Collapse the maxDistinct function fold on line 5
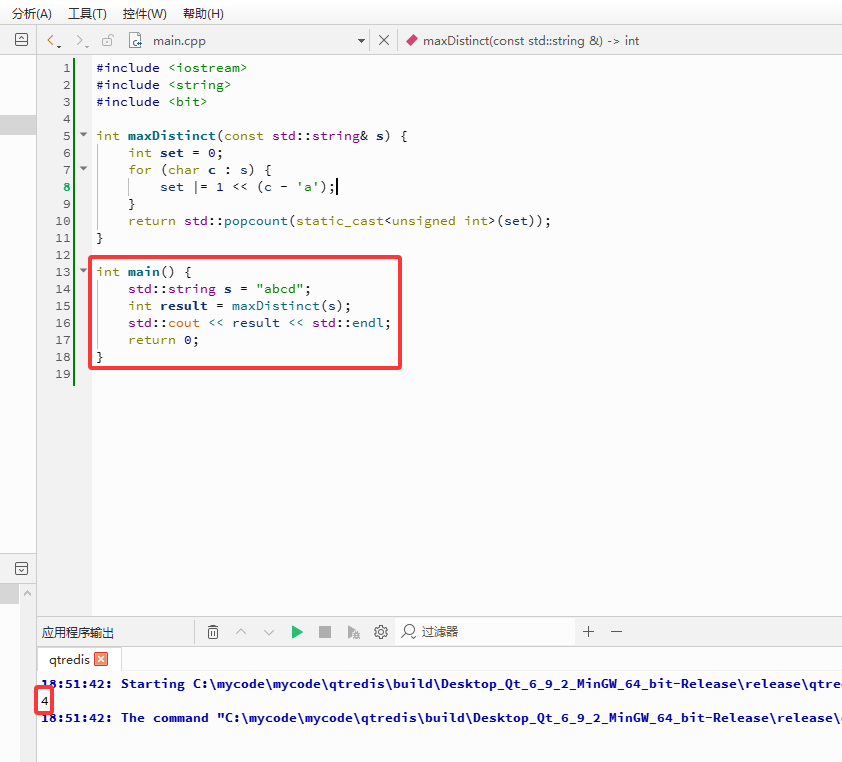This screenshot has width=842, height=762. [84, 134]
